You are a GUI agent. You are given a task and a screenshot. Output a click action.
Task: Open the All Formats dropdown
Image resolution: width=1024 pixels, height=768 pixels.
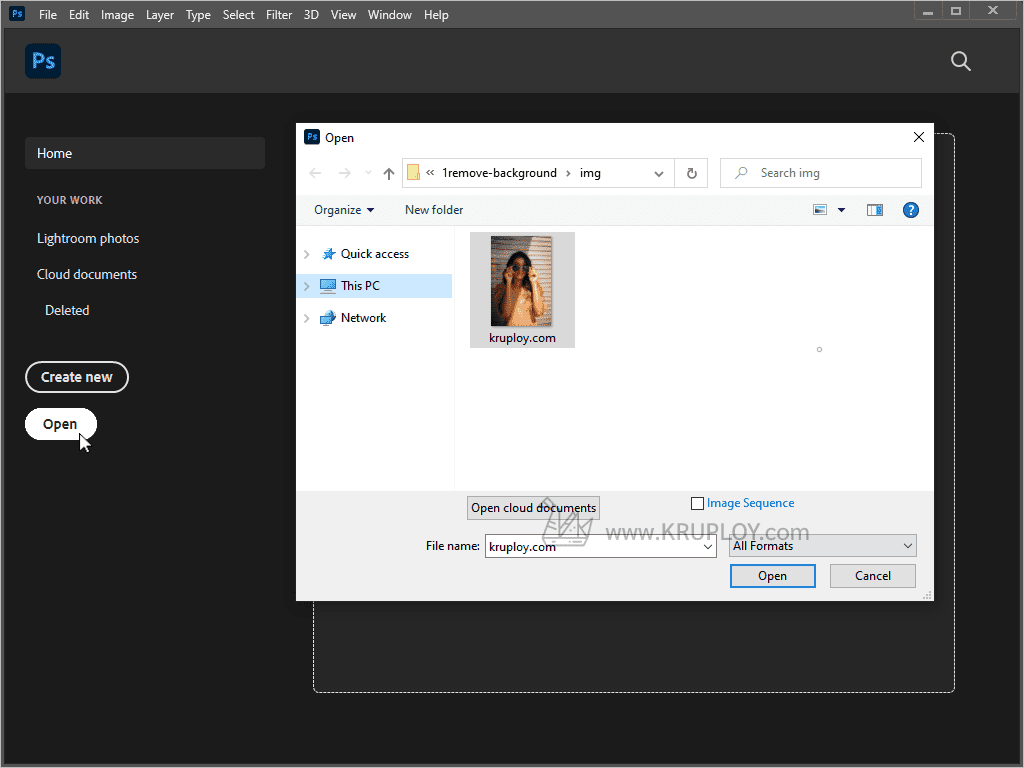click(823, 546)
